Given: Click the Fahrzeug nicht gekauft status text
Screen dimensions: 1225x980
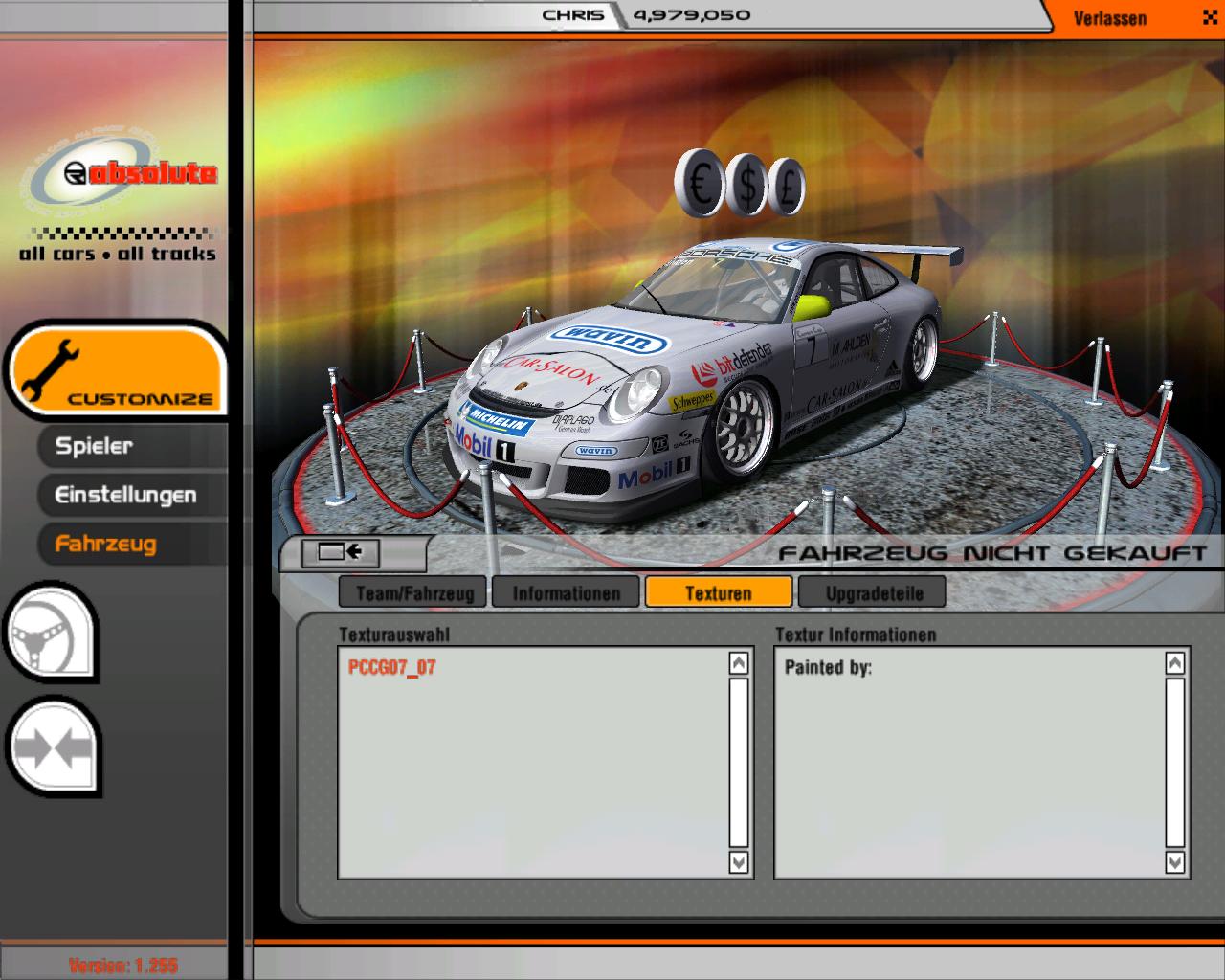Looking at the screenshot, I should click(992, 552).
